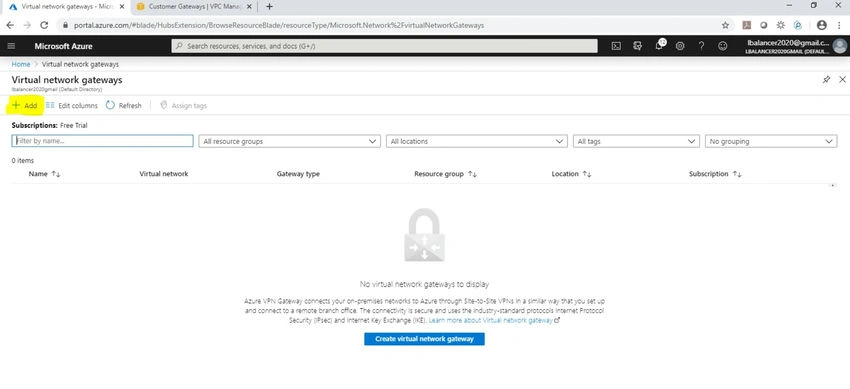Image resolution: width=850 pixels, height=389 pixels.
Task: Click the Subscriptions: Free Trial text
Action: pyautogui.click(x=49, y=125)
